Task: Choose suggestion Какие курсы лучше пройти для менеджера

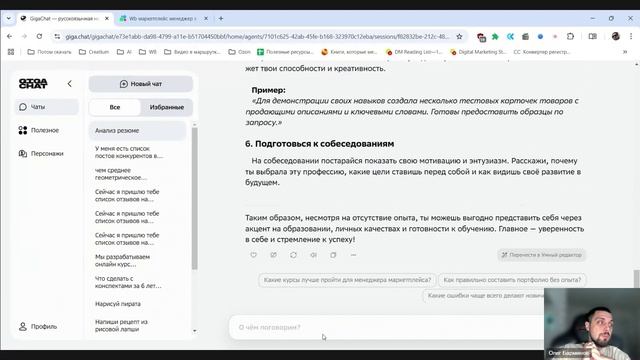Action: pyautogui.click(x=347, y=280)
